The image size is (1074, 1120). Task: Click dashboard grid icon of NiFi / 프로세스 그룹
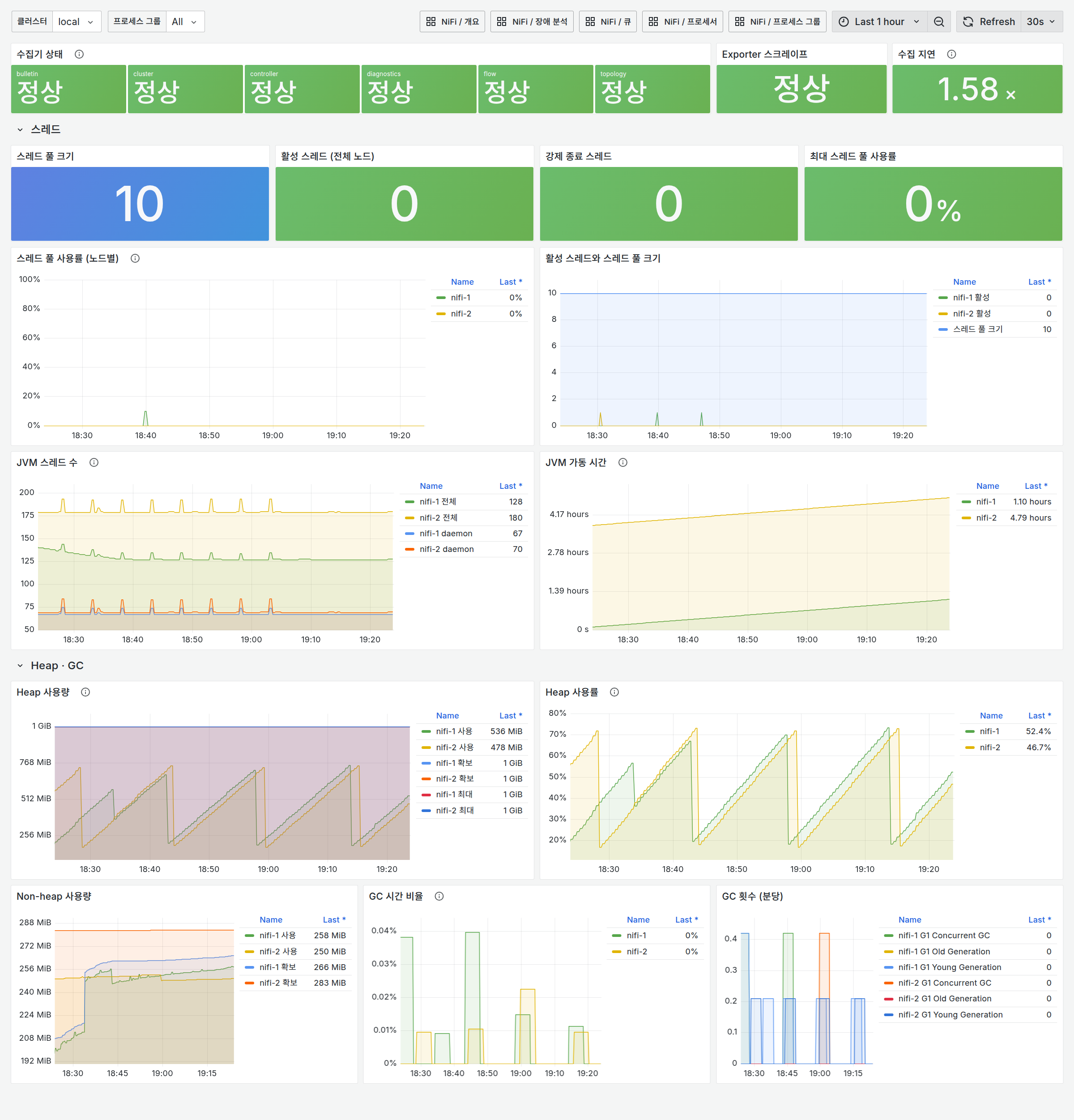(x=740, y=22)
